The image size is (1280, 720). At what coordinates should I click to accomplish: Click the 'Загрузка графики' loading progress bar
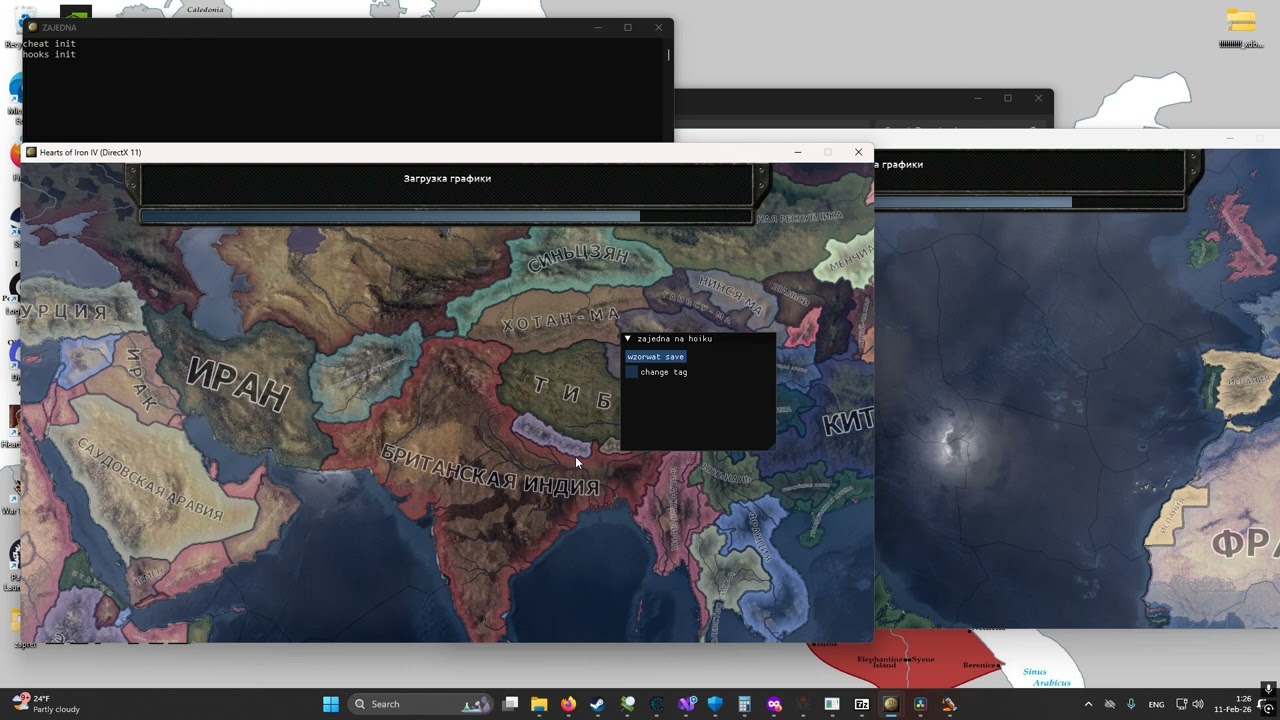click(x=446, y=216)
